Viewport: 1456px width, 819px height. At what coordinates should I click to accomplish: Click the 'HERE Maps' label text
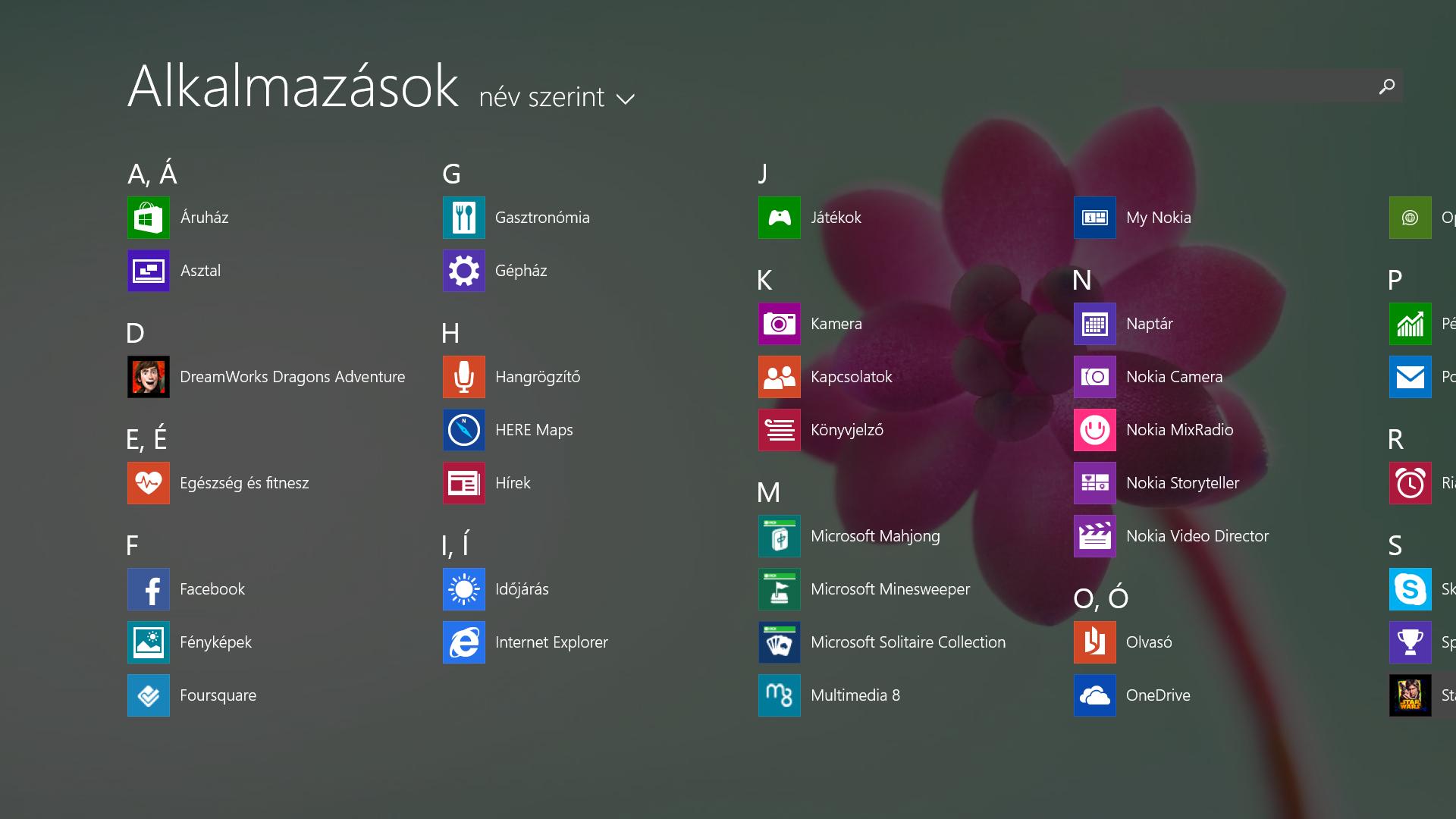click(534, 430)
